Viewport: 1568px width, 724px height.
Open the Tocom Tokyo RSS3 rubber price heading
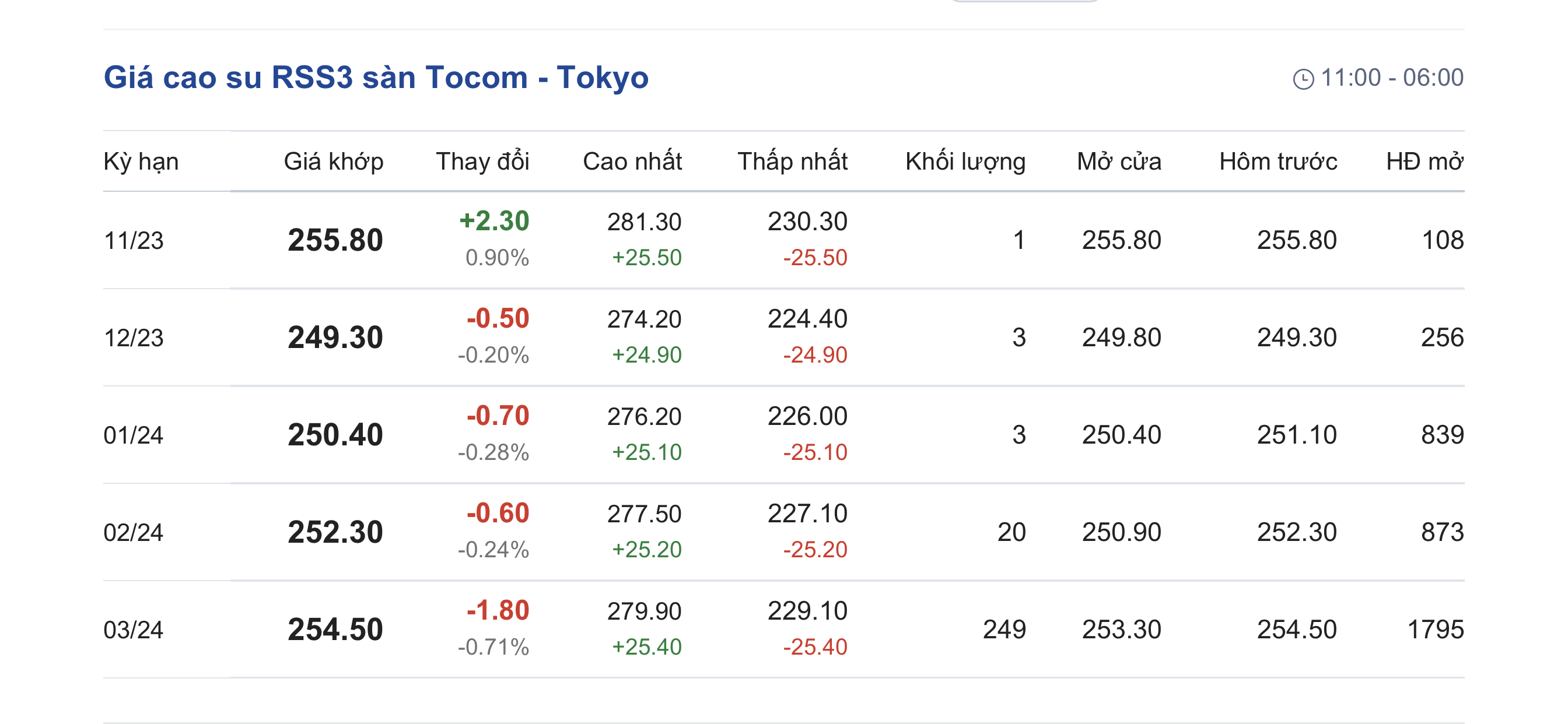coord(376,78)
